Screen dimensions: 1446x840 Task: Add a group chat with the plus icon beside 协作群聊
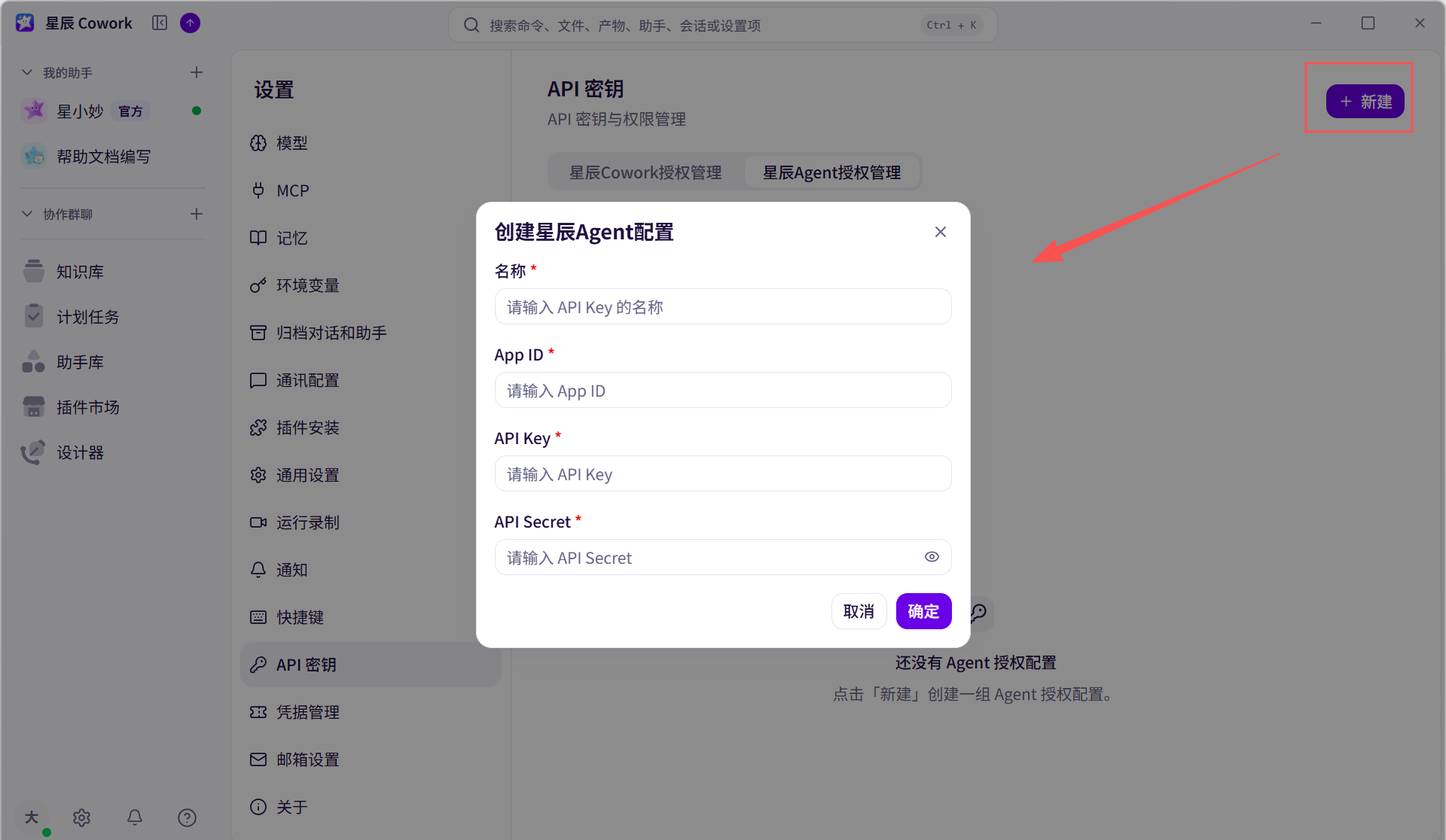(197, 214)
